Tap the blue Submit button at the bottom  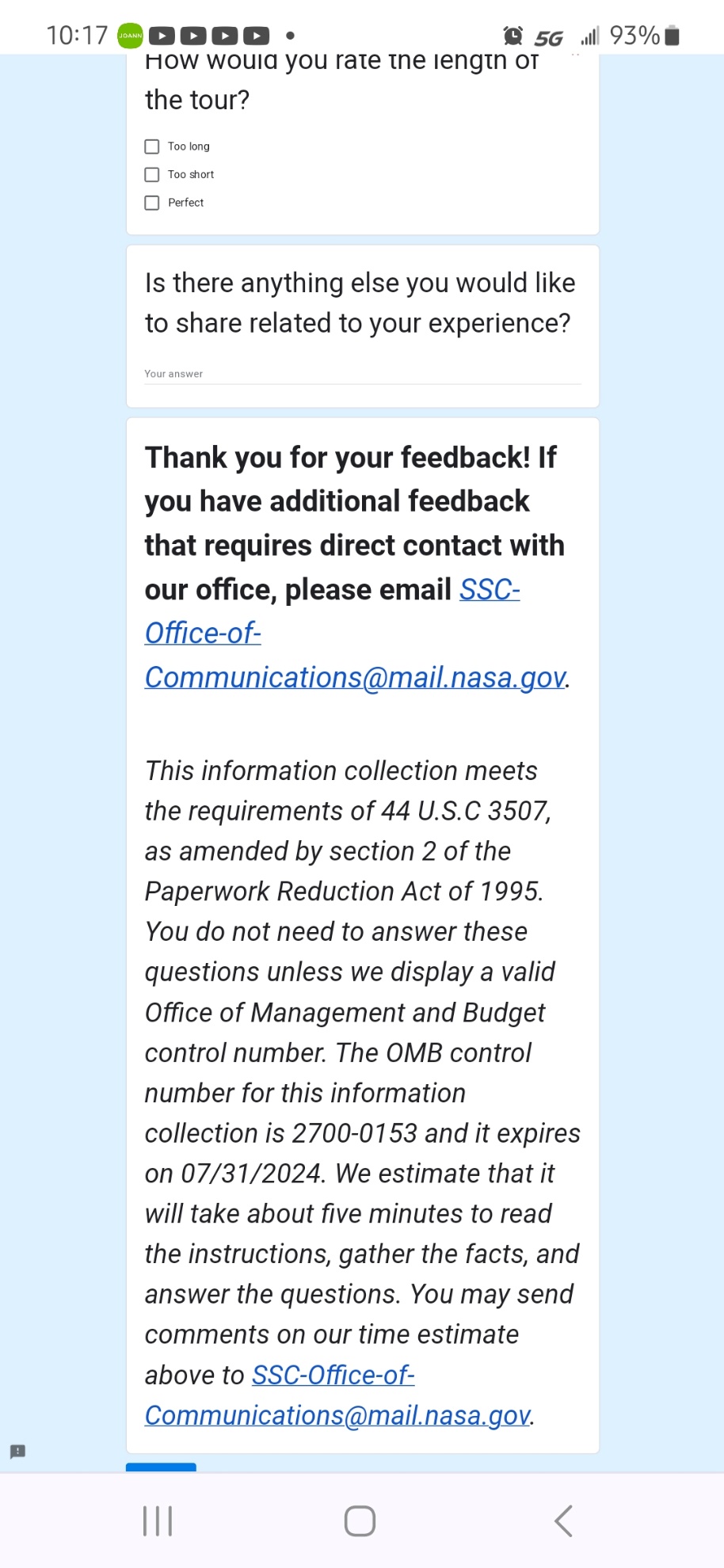click(161, 1467)
